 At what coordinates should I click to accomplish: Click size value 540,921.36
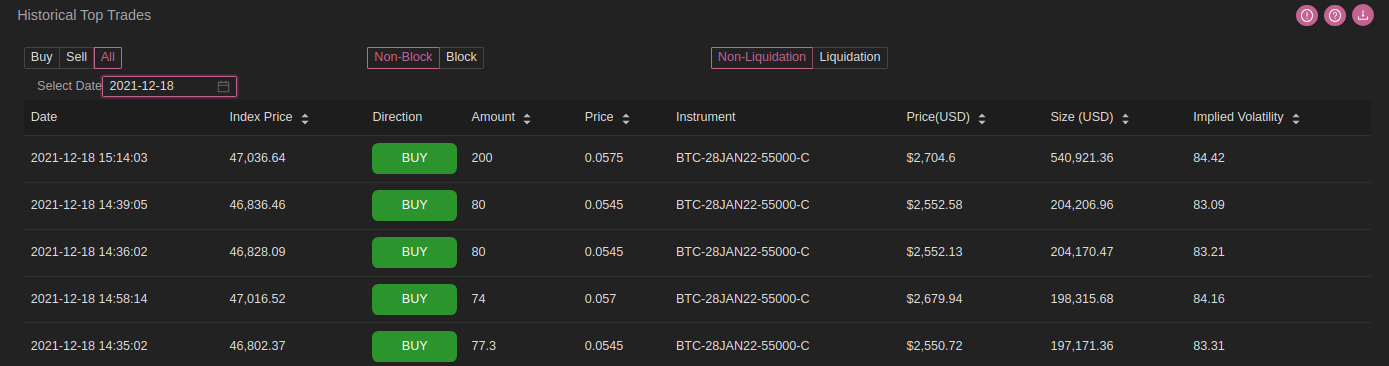click(x=1082, y=158)
